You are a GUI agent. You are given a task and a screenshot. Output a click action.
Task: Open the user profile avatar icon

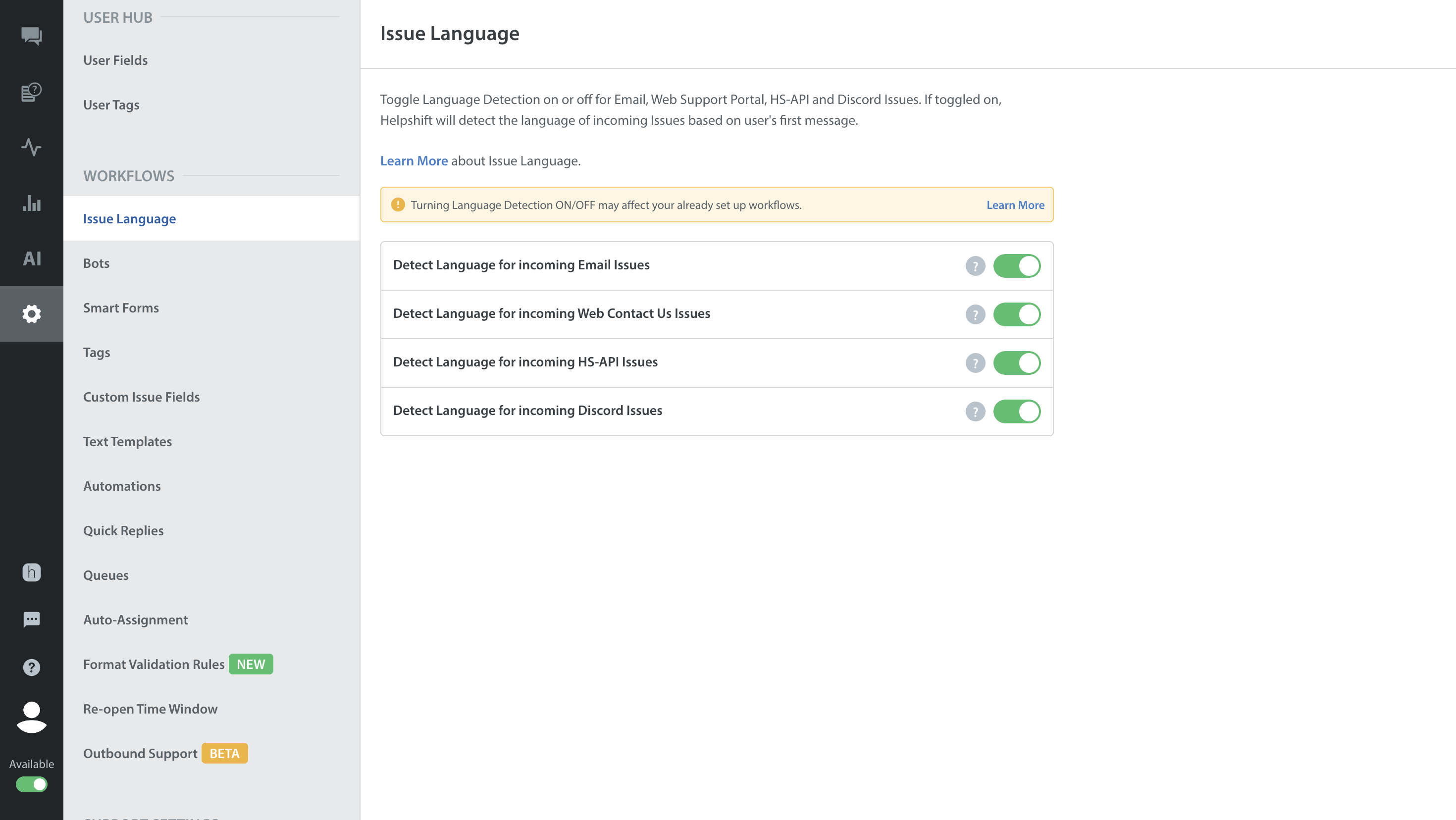(32, 717)
